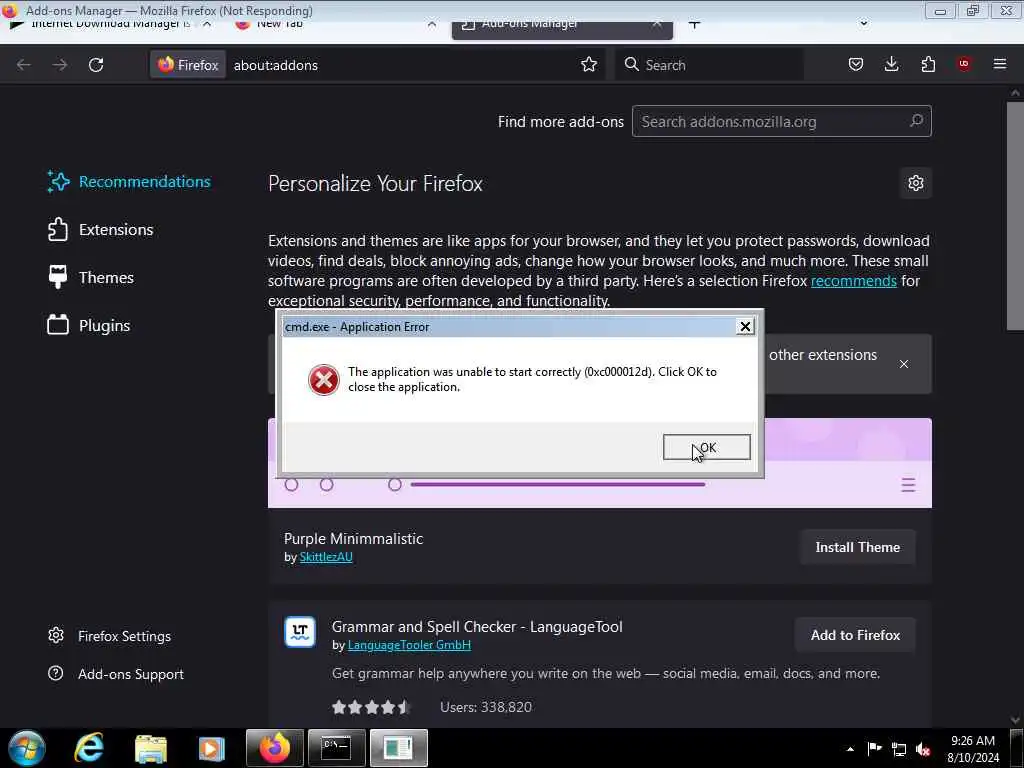The width and height of the screenshot is (1024, 768).
Task: Click the Firefox back arrow
Action: click(24, 65)
